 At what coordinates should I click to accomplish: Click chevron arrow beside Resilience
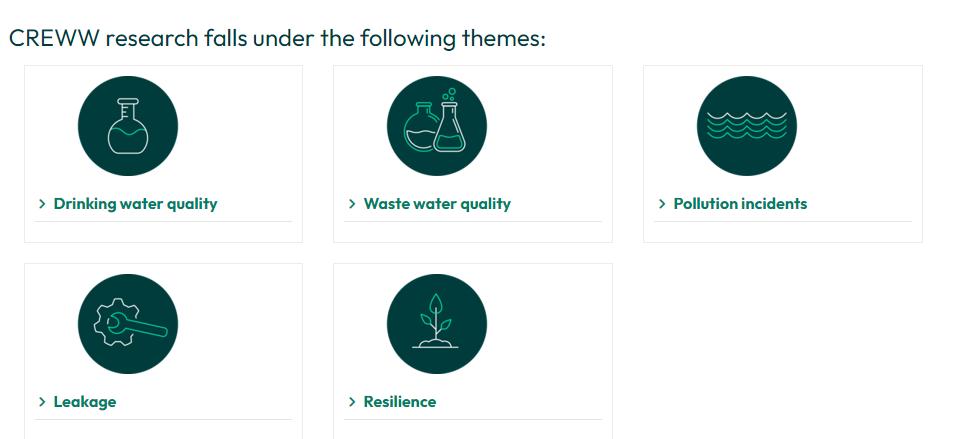tap(352, 402)
